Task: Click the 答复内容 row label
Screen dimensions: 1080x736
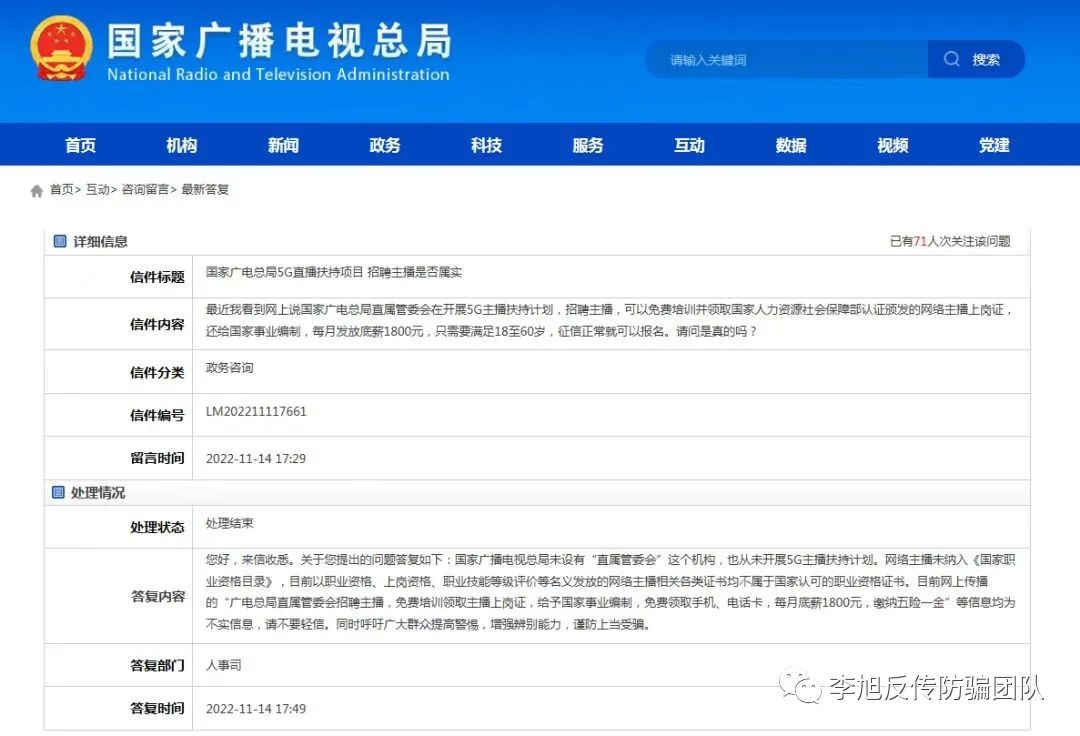Action: (158, 596)
